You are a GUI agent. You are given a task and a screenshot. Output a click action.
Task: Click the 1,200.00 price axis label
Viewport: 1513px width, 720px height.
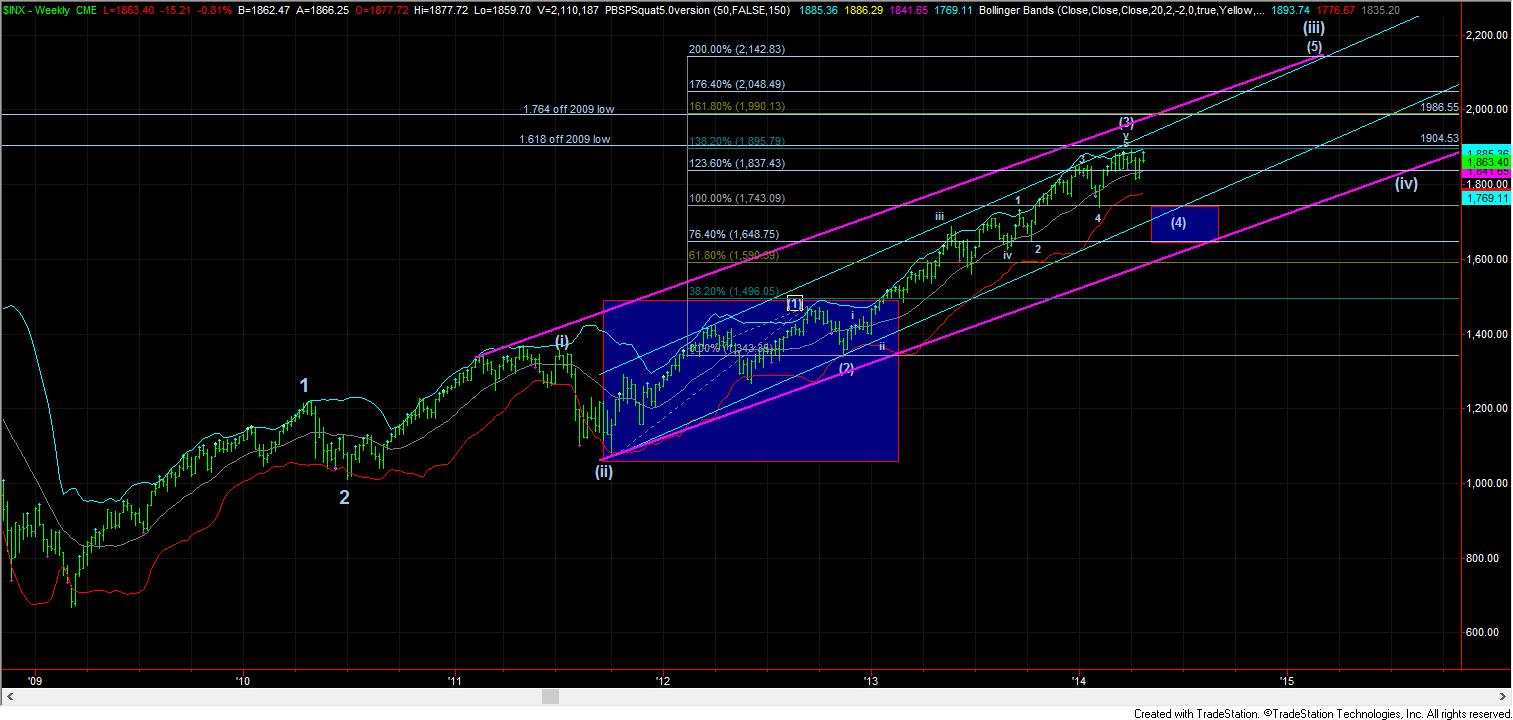pyautogui.click(x=1485, y=408)
